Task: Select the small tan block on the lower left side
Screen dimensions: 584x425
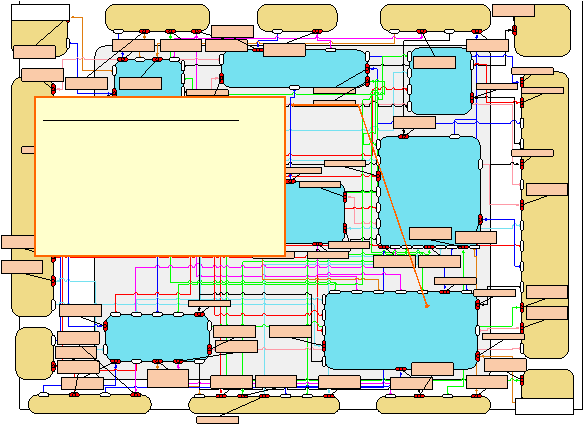Action: (35, 353)
